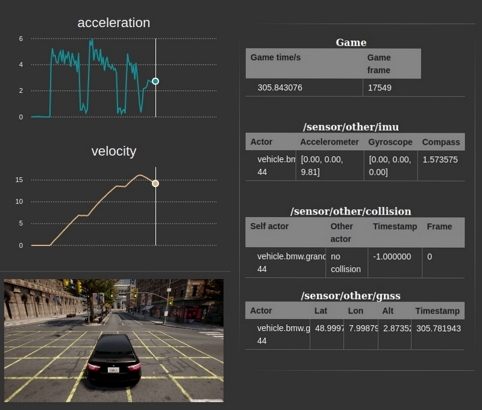The image size is (482, 410).
Task: Open the camera view of black car
Action: 114,340
